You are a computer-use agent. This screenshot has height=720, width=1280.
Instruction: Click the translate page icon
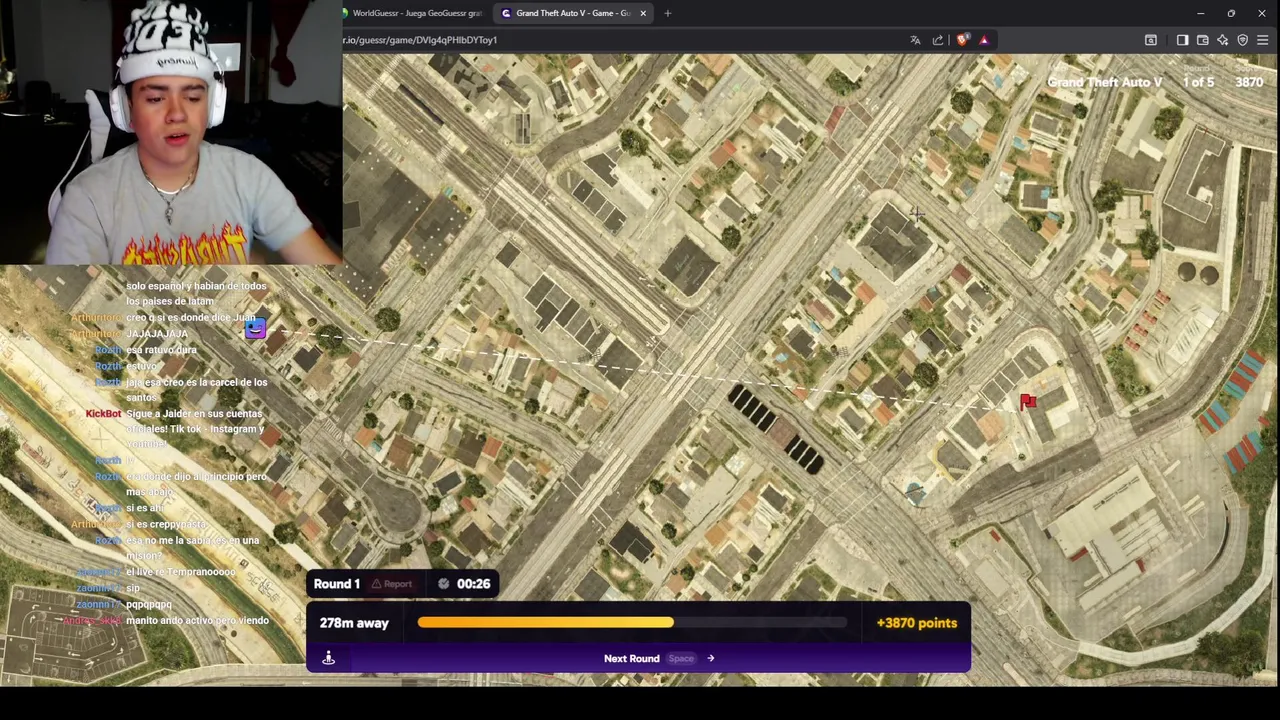tap(915, 40)
